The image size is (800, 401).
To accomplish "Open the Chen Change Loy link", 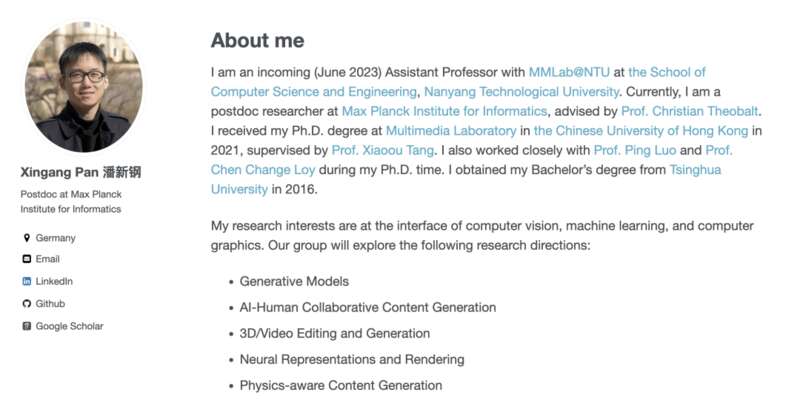I will click(x=263, y=169).
